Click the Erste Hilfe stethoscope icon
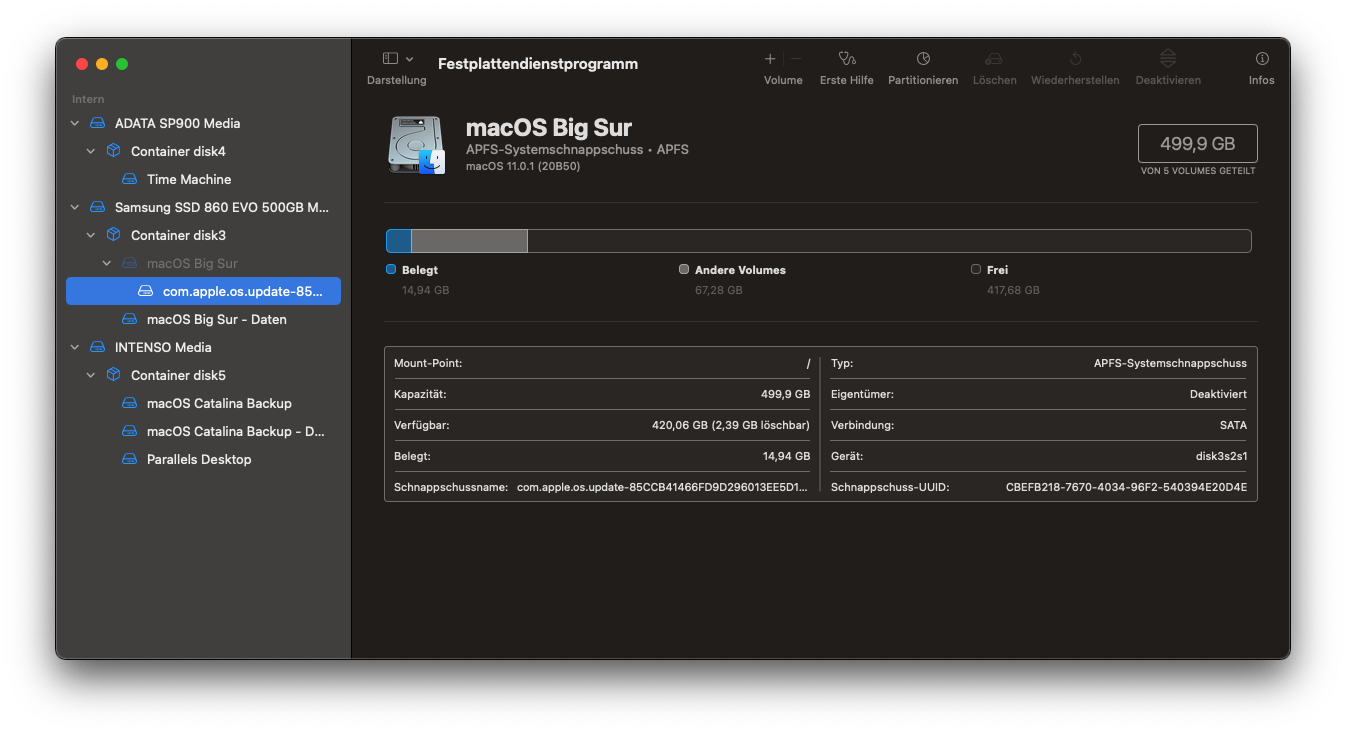 tap(847, 59)
